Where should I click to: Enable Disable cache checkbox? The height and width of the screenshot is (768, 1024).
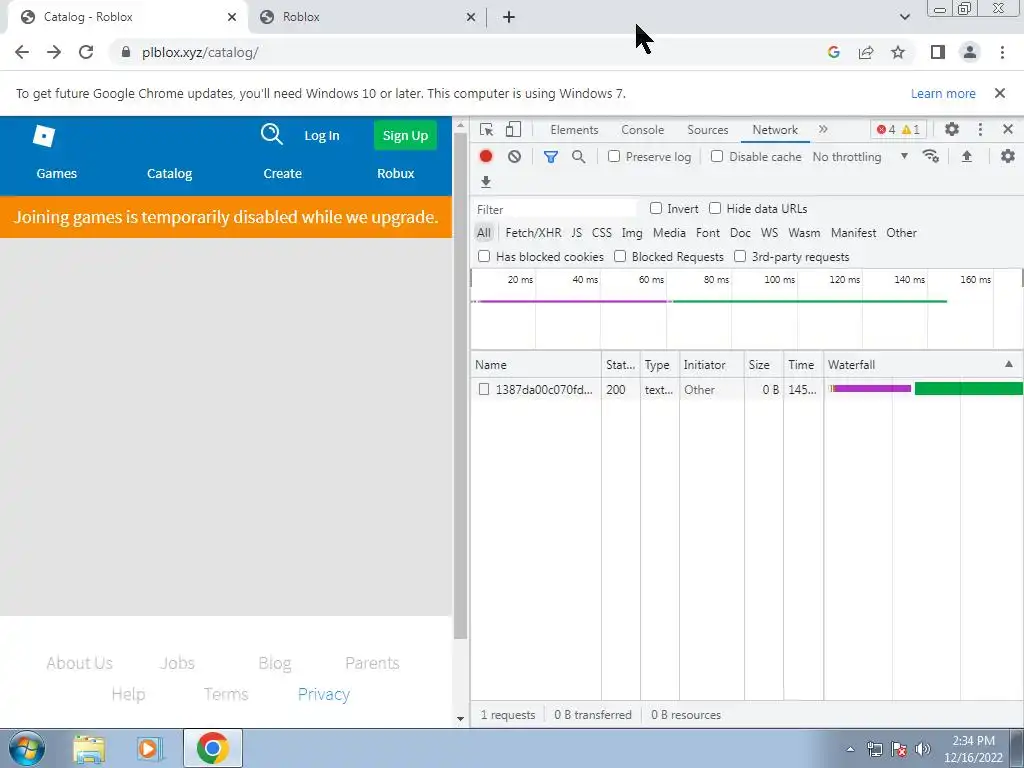[717, 156]
